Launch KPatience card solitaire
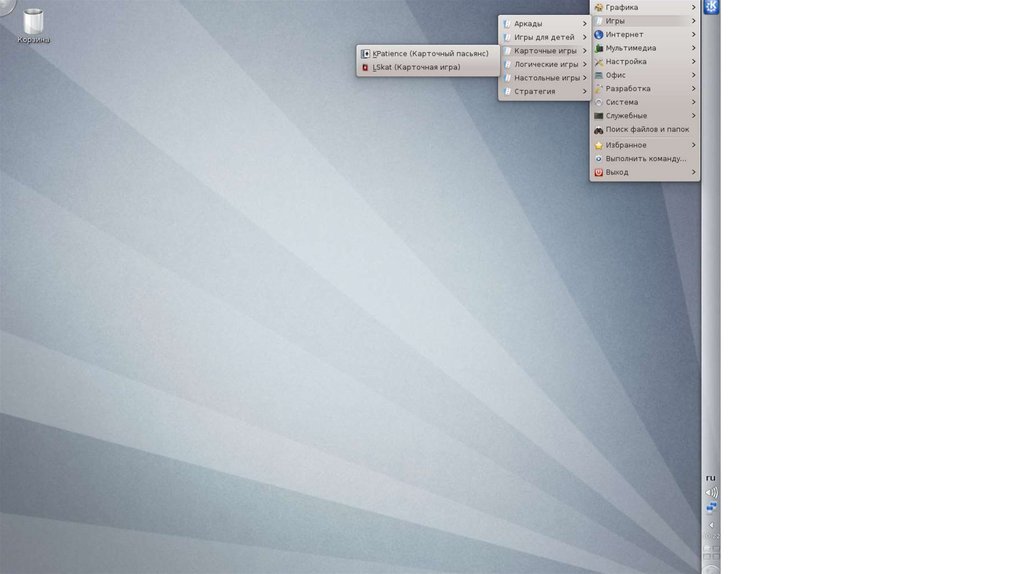Screen dimensions: 1024x574 (x=430, y=53)
